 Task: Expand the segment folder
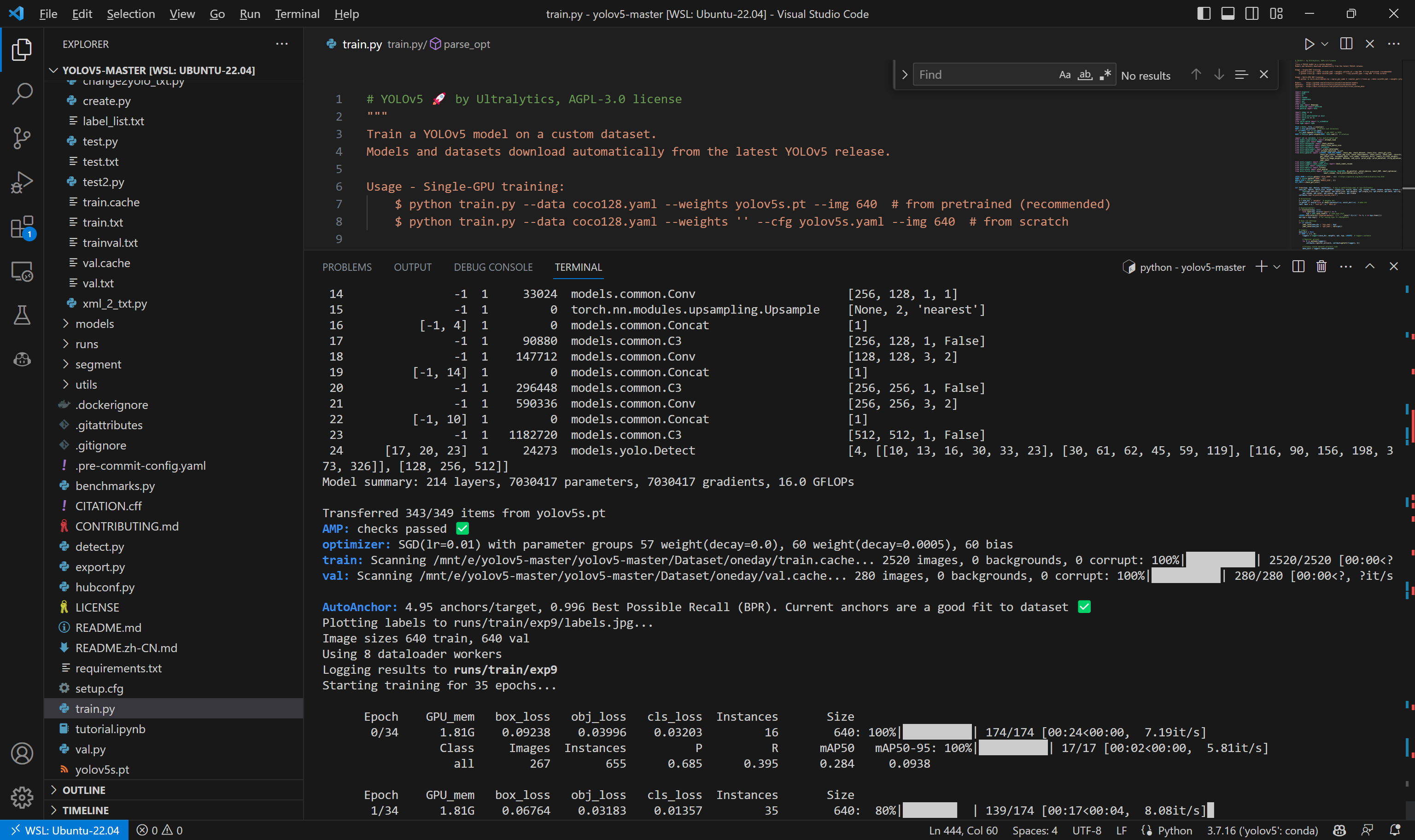click(x=173, y=365)
